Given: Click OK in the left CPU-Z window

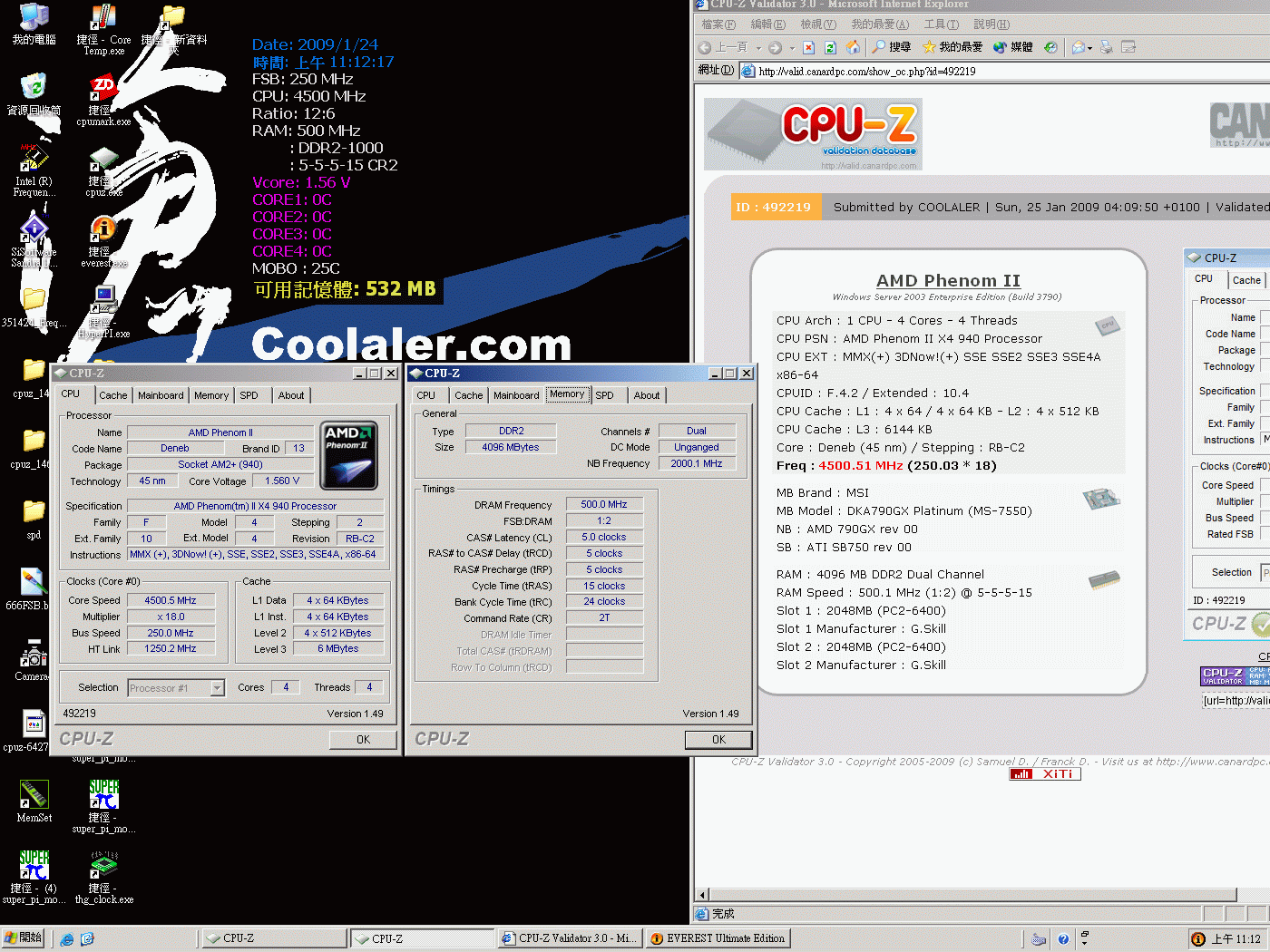Looking at the screenshot, I should (x=363, y=740).
